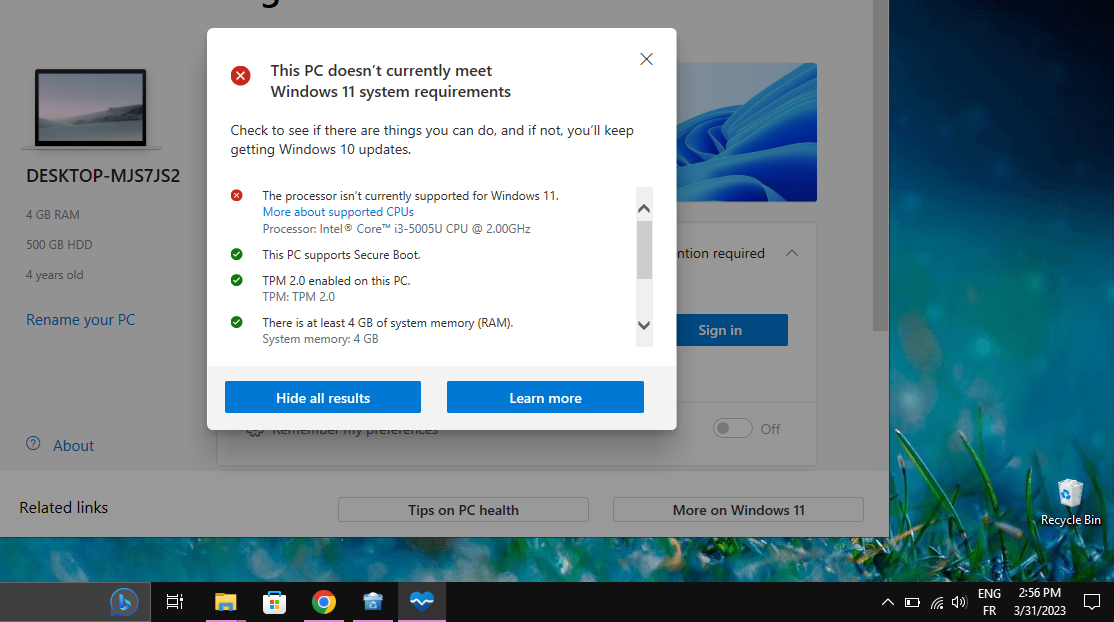Image resolution: width=1114 pixels, height=622 pixels.
Task: Click the results list scroll up arrow
Action: click(644, 208)
